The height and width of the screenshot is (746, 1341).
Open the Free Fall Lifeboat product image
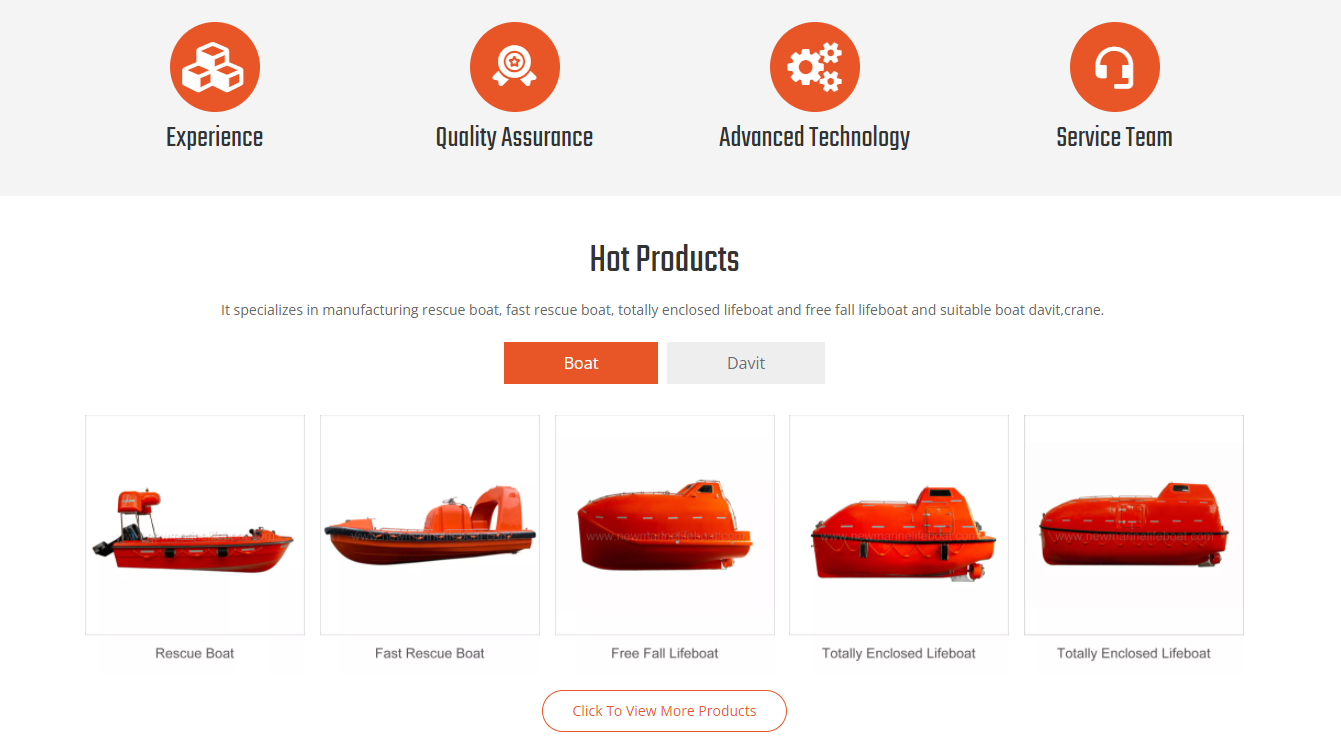pos(665,525)
